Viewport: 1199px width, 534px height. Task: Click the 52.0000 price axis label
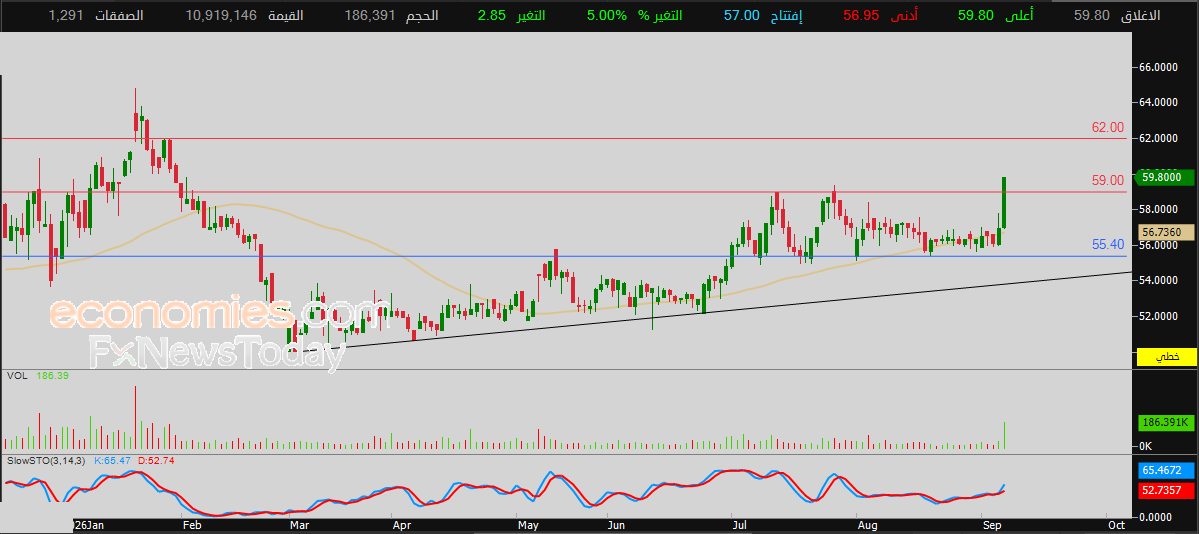[1159, 316]
